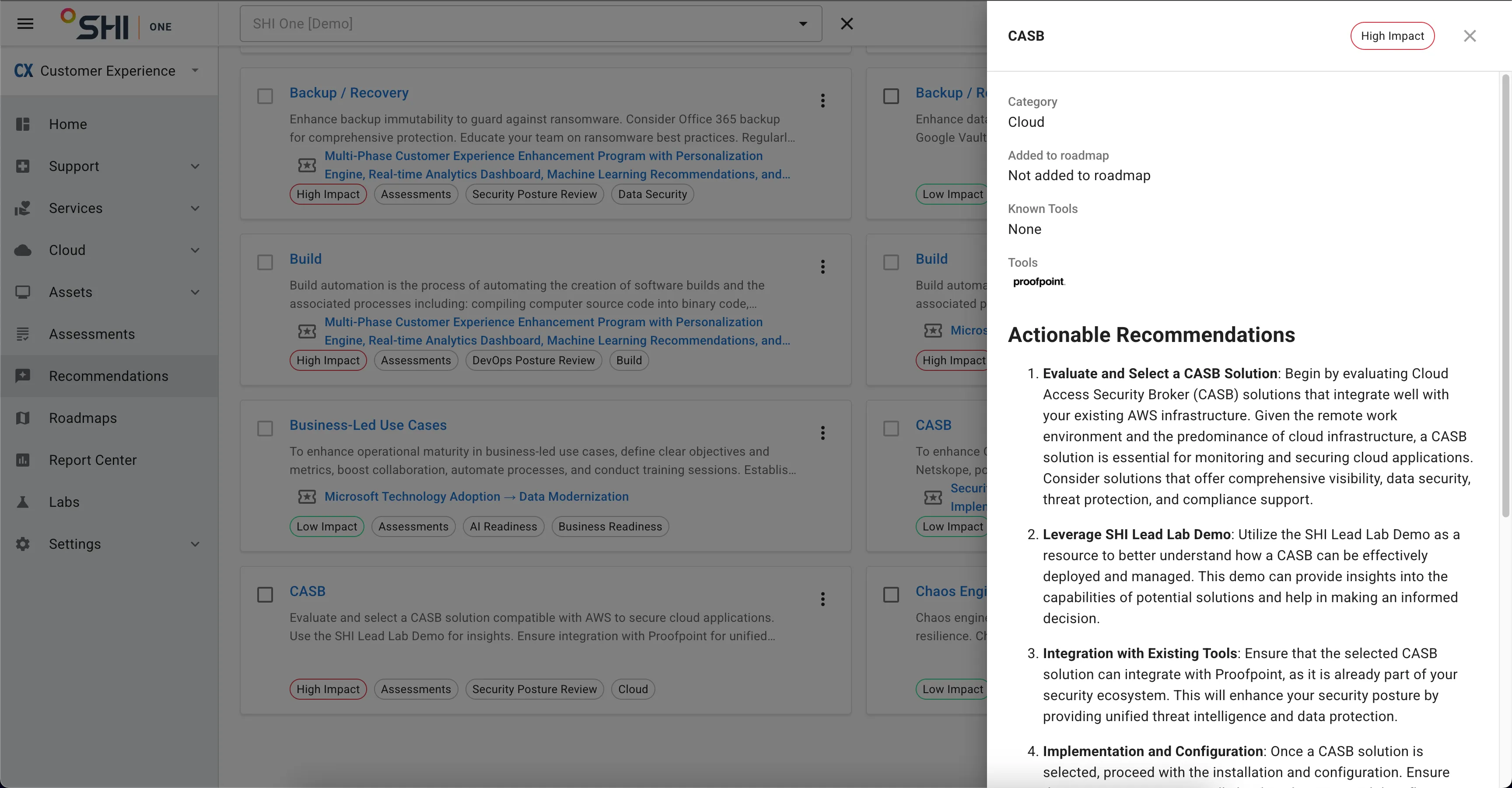Click the Report Center chart icon
1512x788 pixels.
[x=23, y=460]
